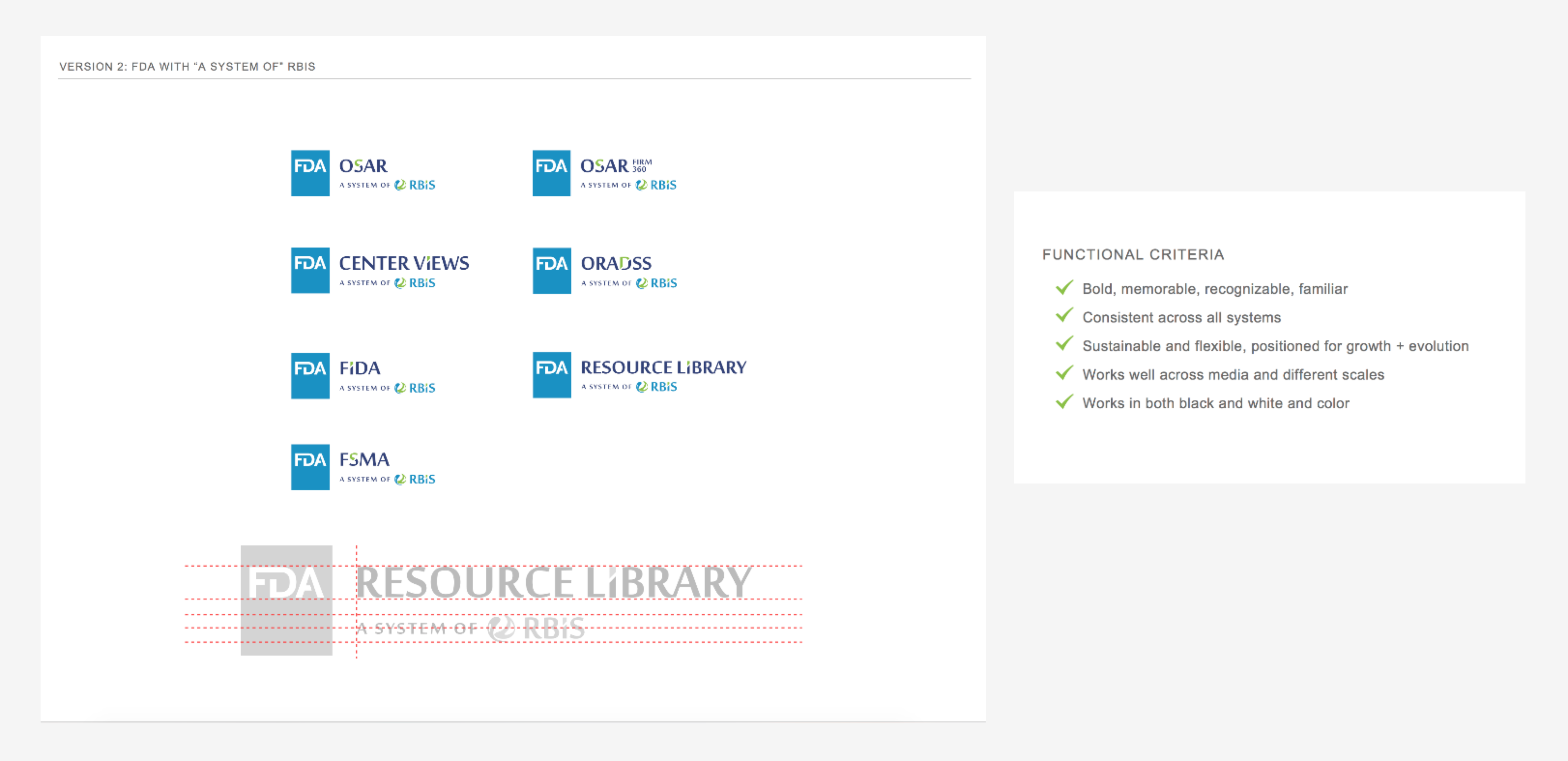
Task: Click the FDA square beside ORADSS
Action: click(x=552, y=270)
